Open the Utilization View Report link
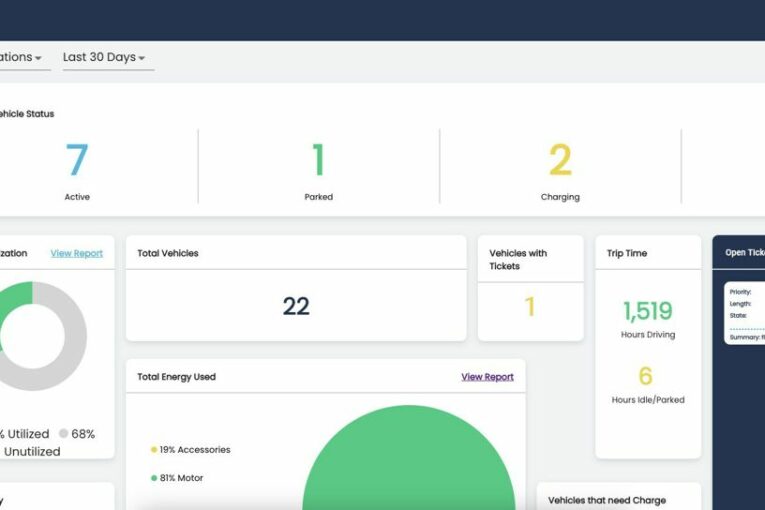This screenshot has width=765, height=510. [x=77, y=253]
